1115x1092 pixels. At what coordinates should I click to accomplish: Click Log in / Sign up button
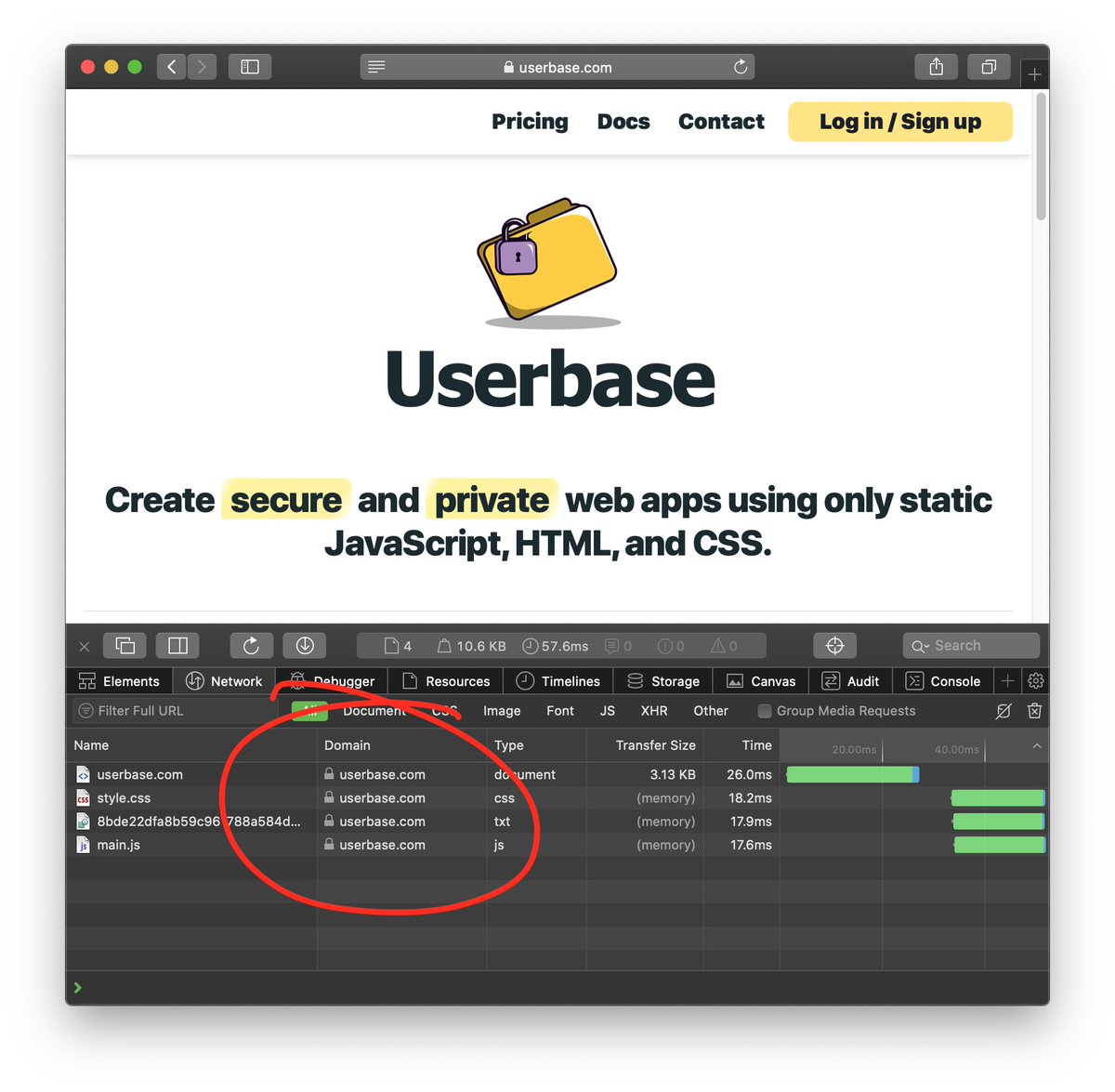point(900,122)
